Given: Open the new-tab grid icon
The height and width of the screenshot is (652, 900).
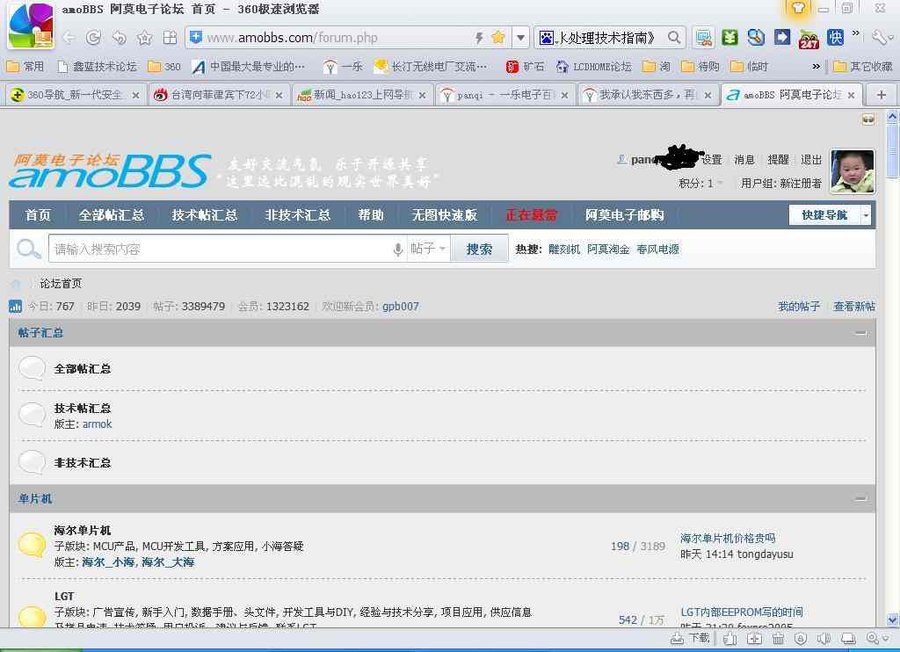Looking at the screenshot, I should click(x=170, y=38).
